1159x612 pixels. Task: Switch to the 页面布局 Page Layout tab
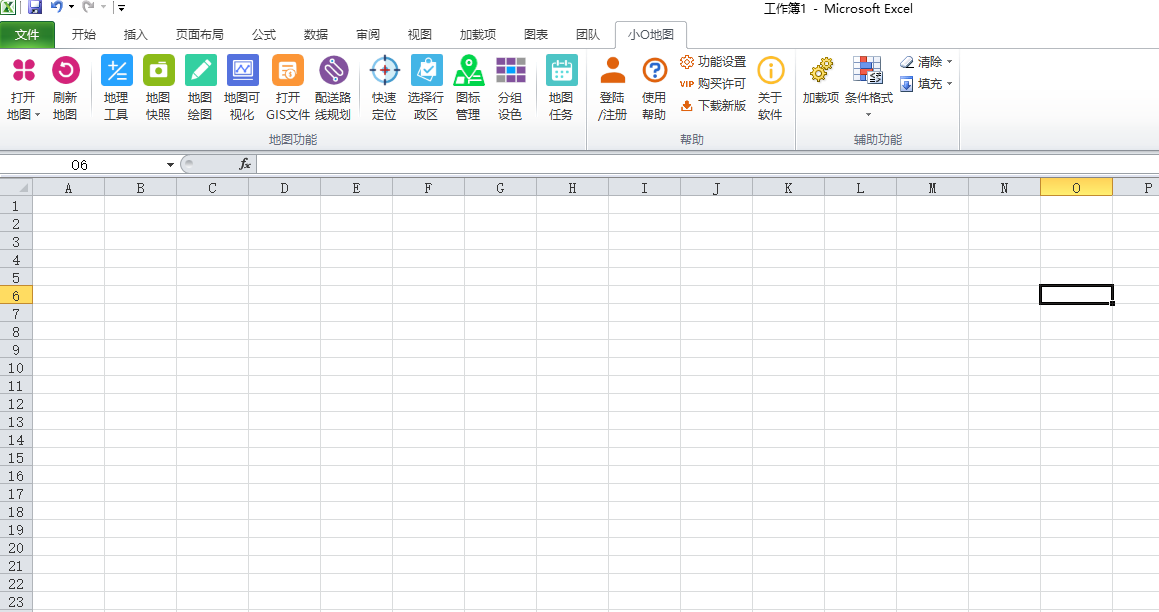(x=200, y=35)
